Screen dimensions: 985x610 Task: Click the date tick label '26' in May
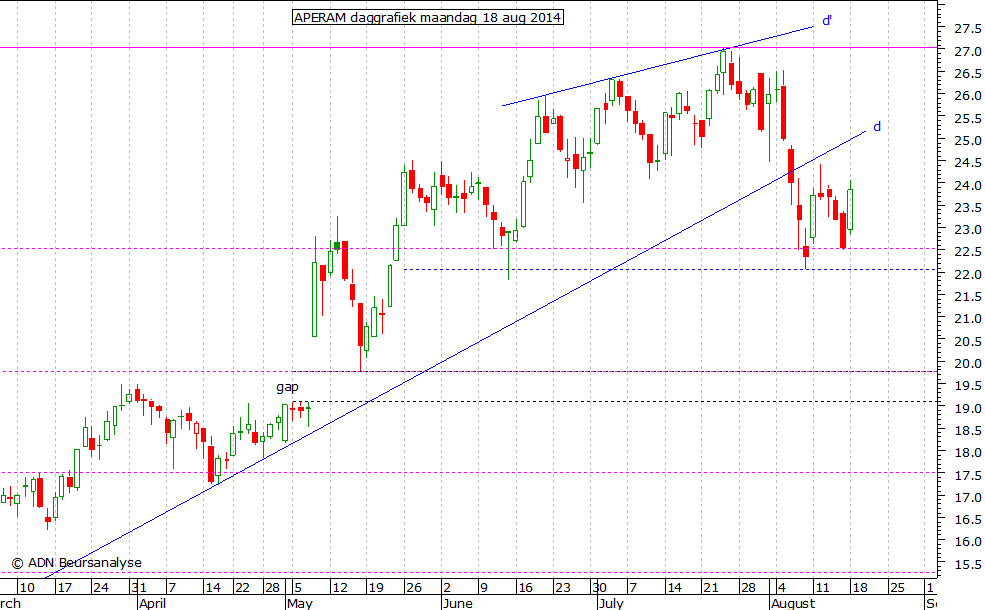coord(413,588)
